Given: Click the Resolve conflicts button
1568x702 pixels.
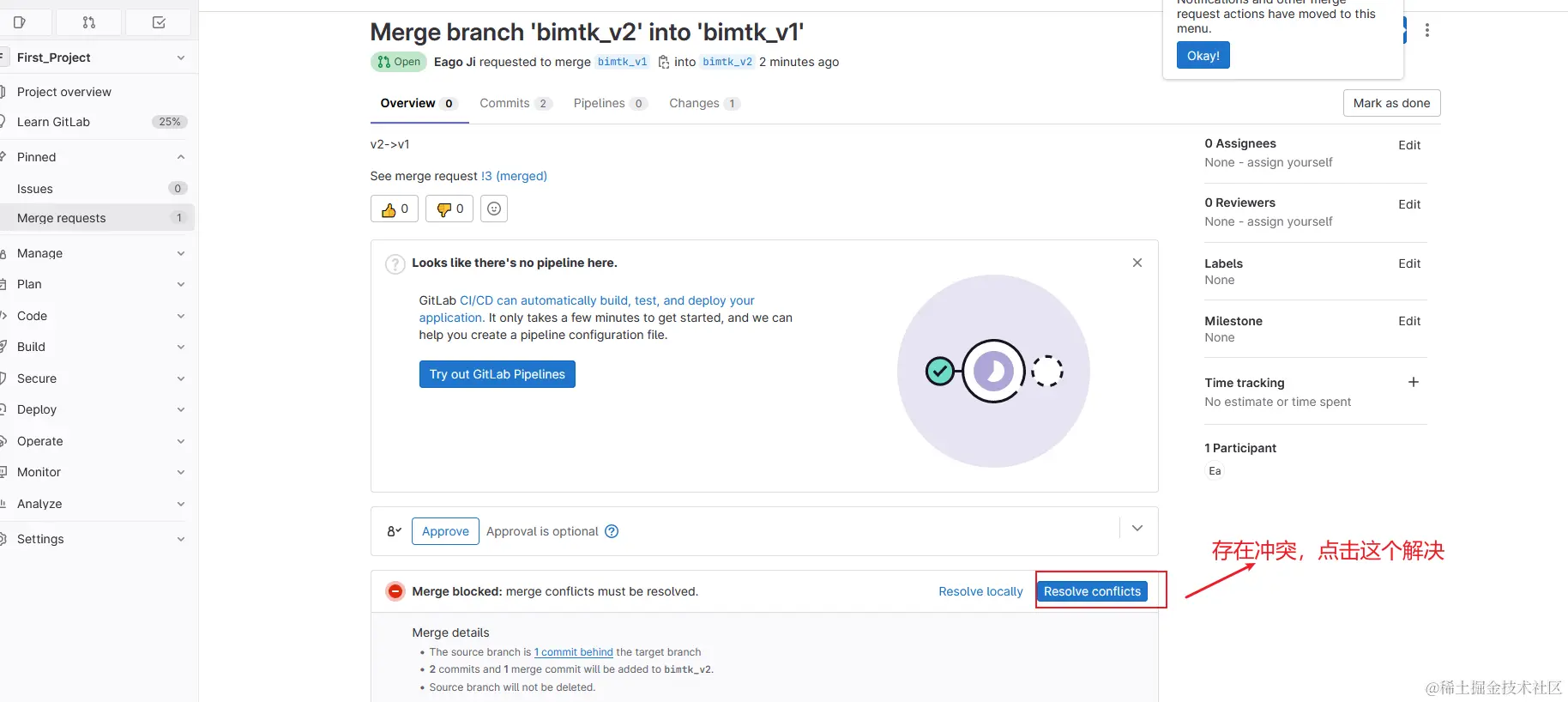Looking at the screenshot, I should 1092,591.
